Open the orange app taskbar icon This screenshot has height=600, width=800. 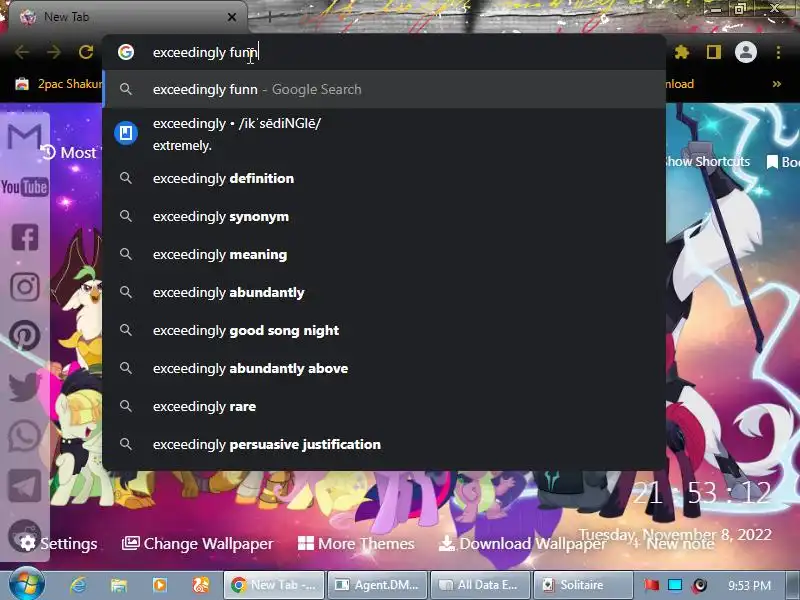201,585
